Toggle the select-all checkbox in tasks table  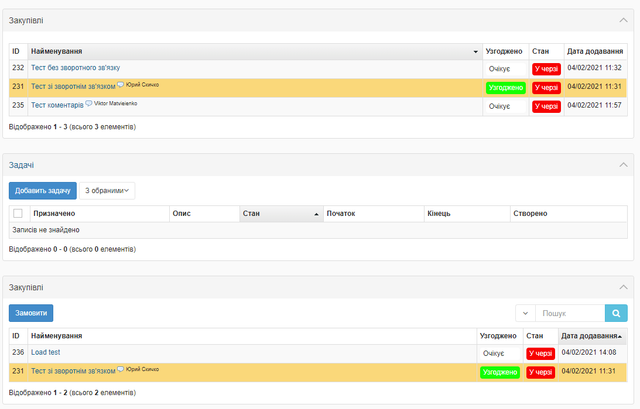18,213
